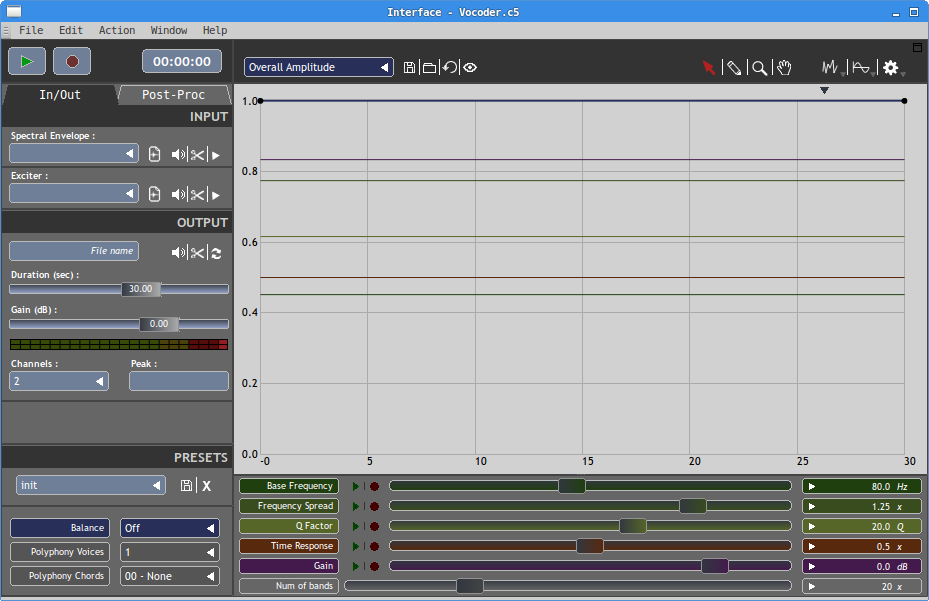Play the Spectral Envelope speaker icon
The height and width of the screenshot is (601, 929).
coord(178,155)
